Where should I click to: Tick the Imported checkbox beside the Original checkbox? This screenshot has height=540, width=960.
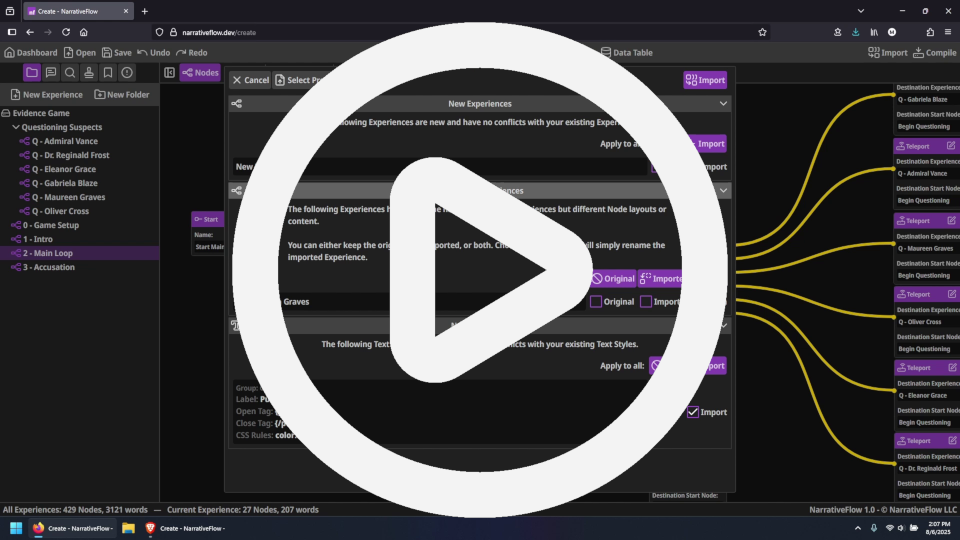(646, 301)
